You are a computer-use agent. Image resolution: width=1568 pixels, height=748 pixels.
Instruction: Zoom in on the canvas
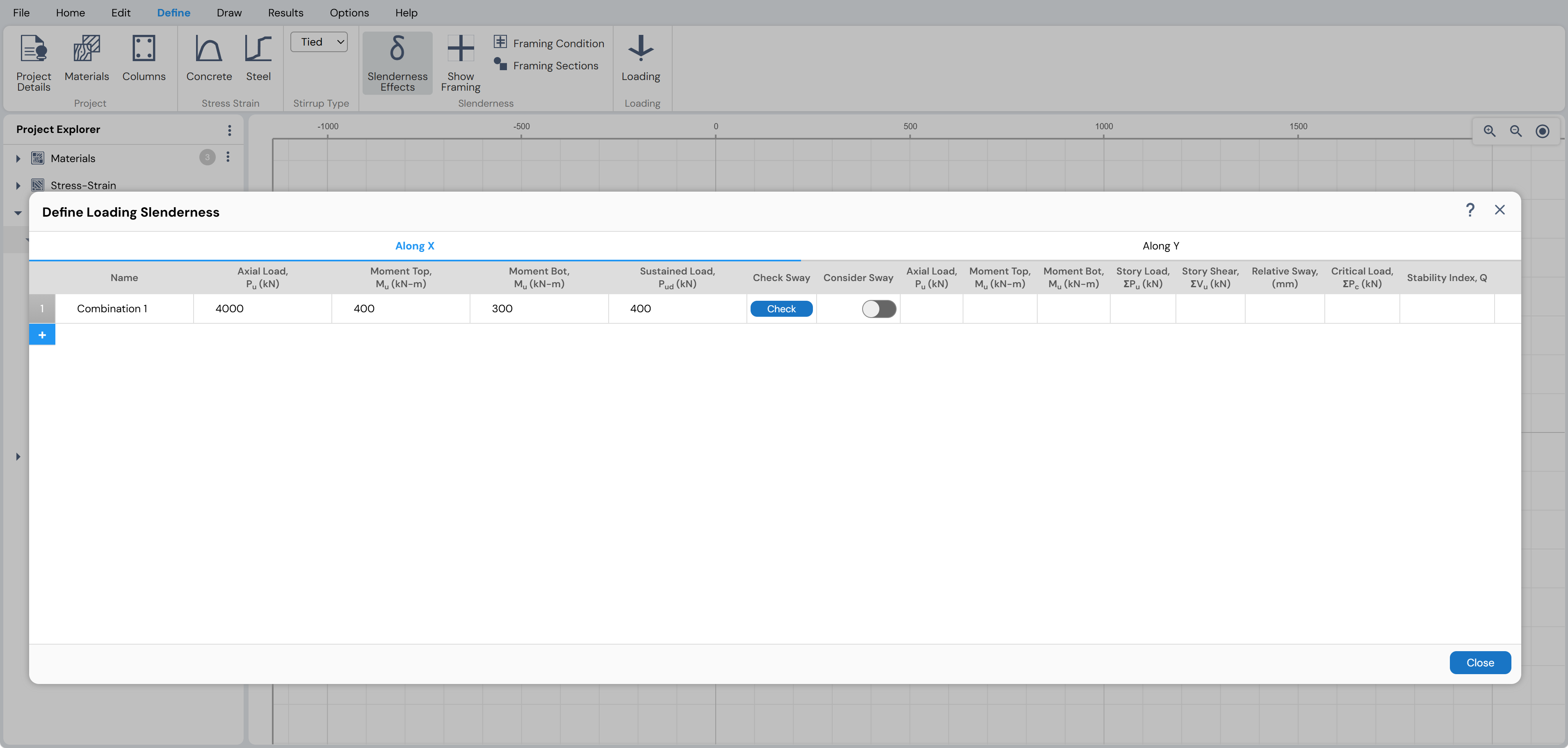pos(1489,131)
